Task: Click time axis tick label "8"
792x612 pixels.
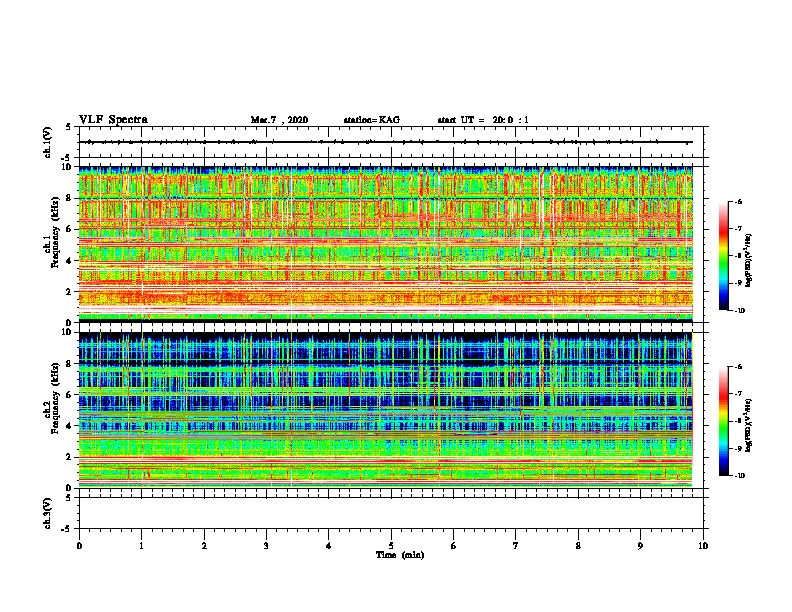Action: point(578,546)
